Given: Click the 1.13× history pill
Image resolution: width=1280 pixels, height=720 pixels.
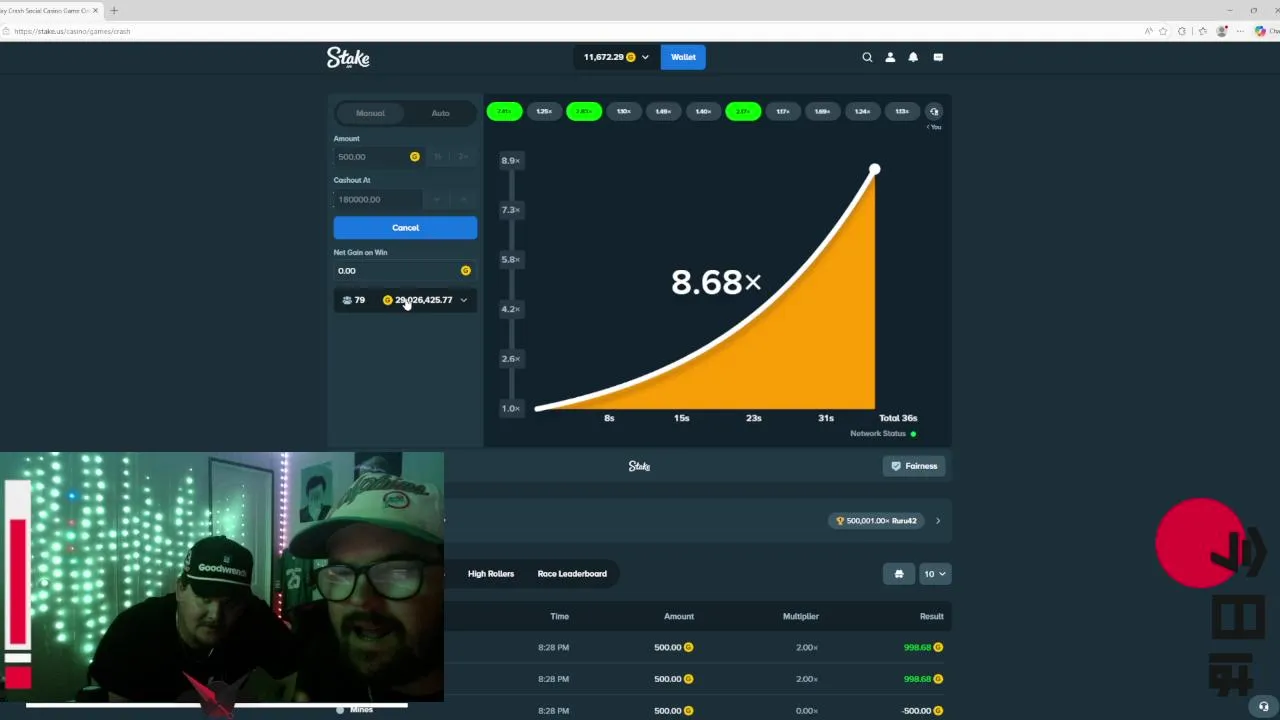Looking at the screenshot, I should click(x=902, y=112).
